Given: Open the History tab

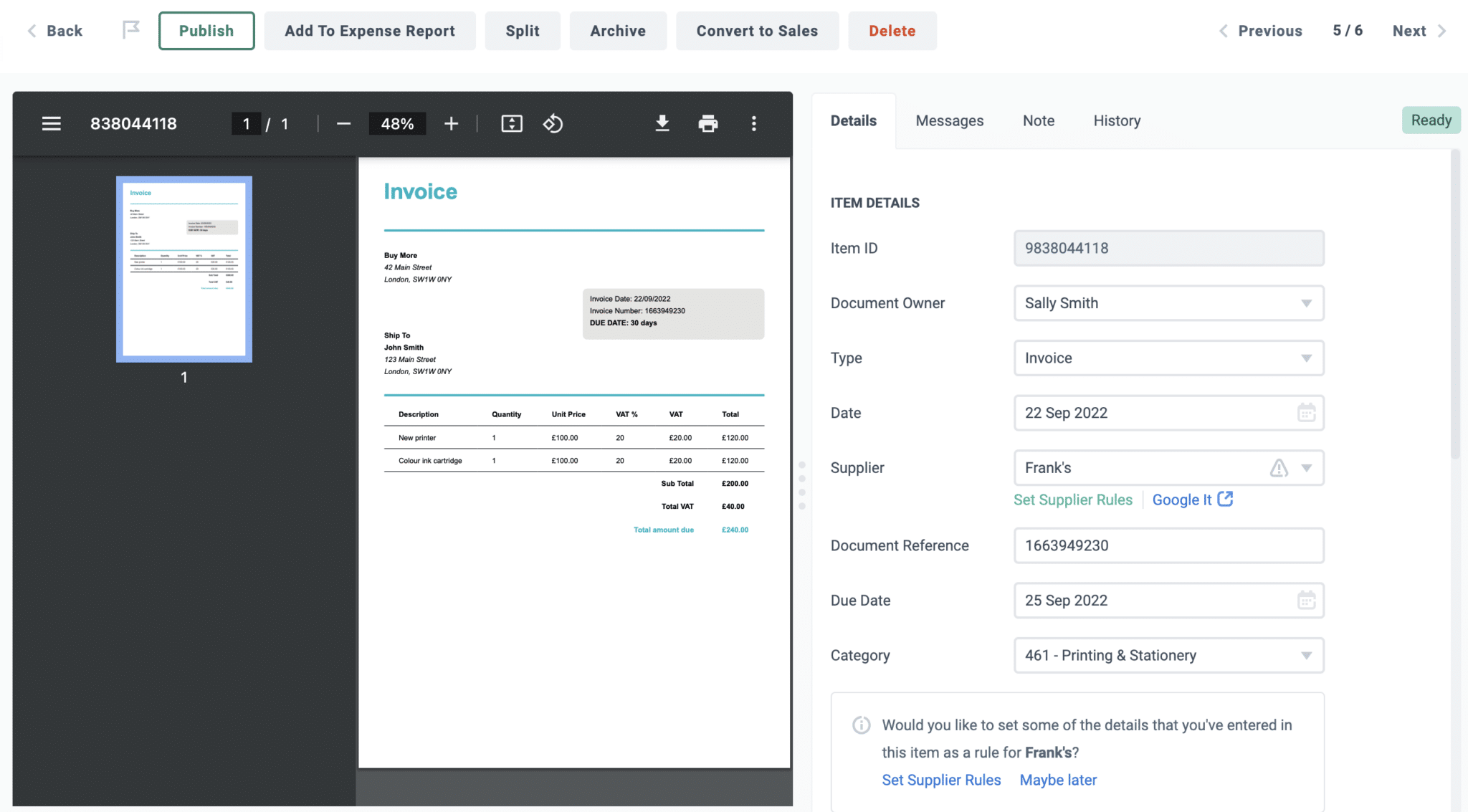Looking at the screenshot, I should (1116, 120).
